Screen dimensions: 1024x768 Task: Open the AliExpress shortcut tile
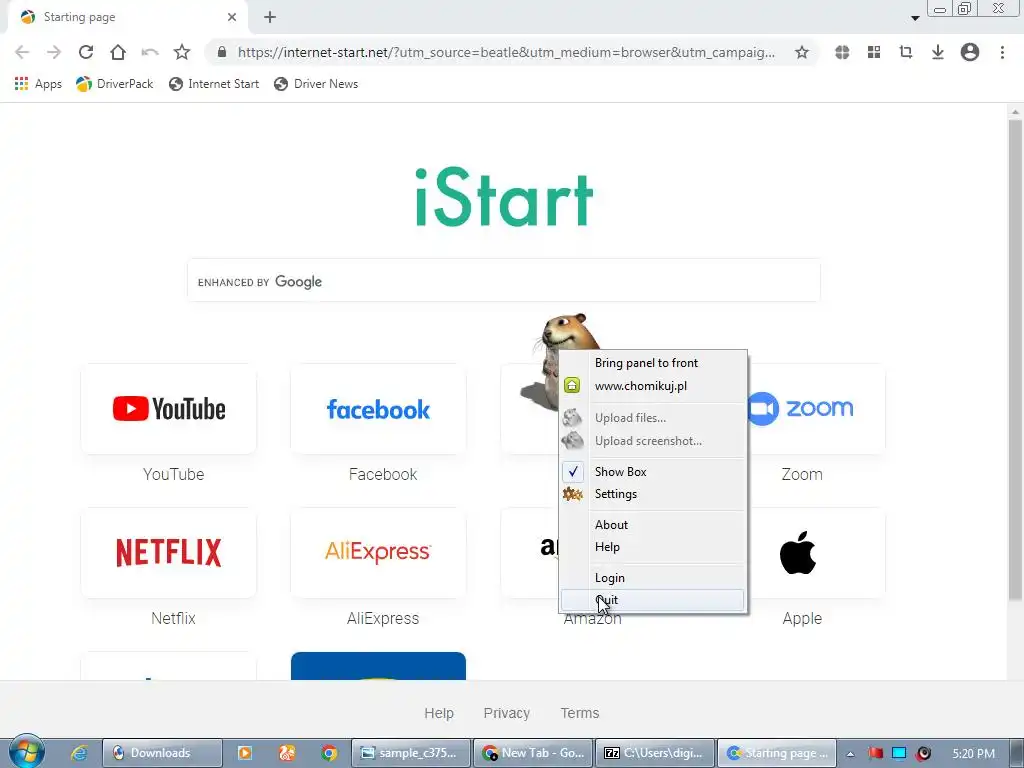coord(378,552)
